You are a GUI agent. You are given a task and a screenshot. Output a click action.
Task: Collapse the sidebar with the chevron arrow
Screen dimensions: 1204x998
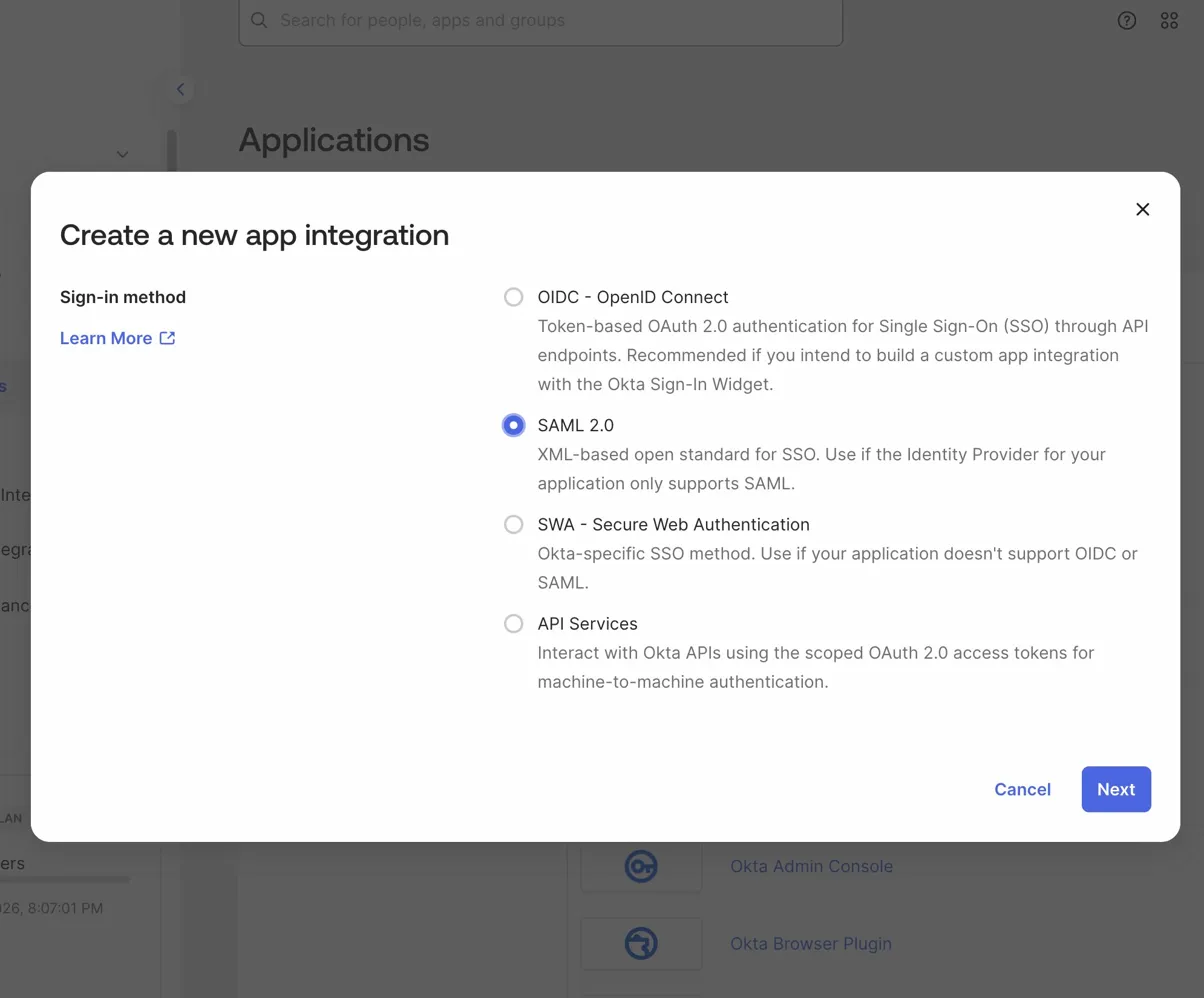tap(180, 89)
